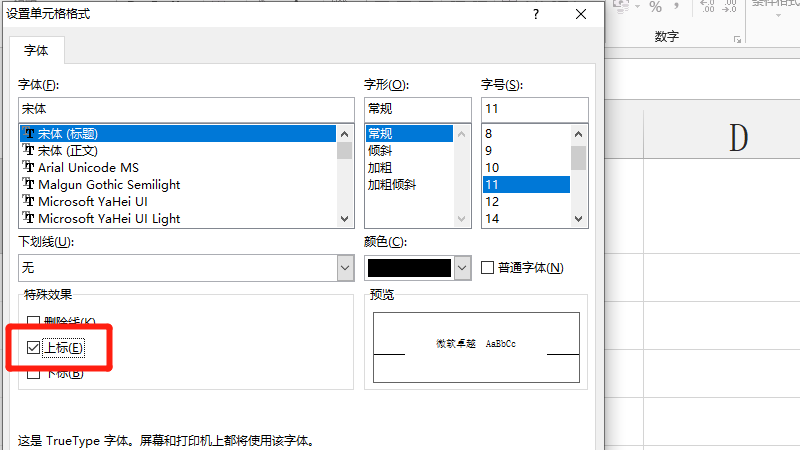Check the 普通字体 checkbox

(488, 268)
